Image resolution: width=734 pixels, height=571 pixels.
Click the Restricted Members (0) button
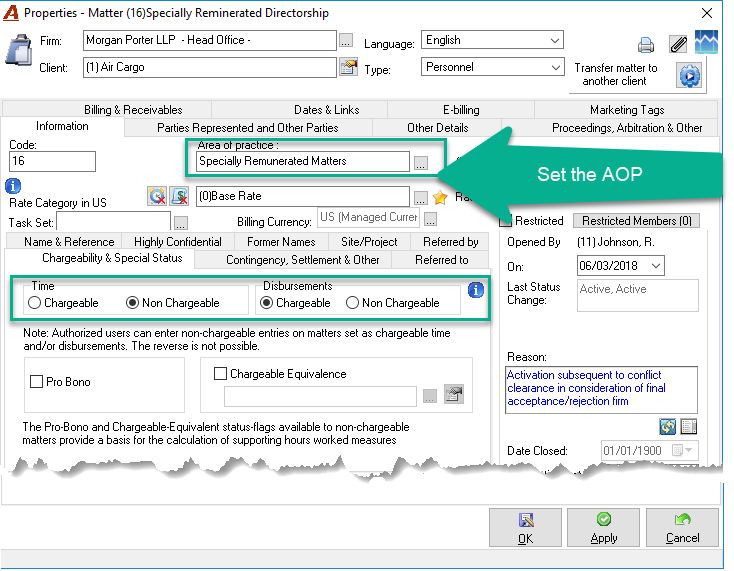pyautogui.click(x=636, y=220)
